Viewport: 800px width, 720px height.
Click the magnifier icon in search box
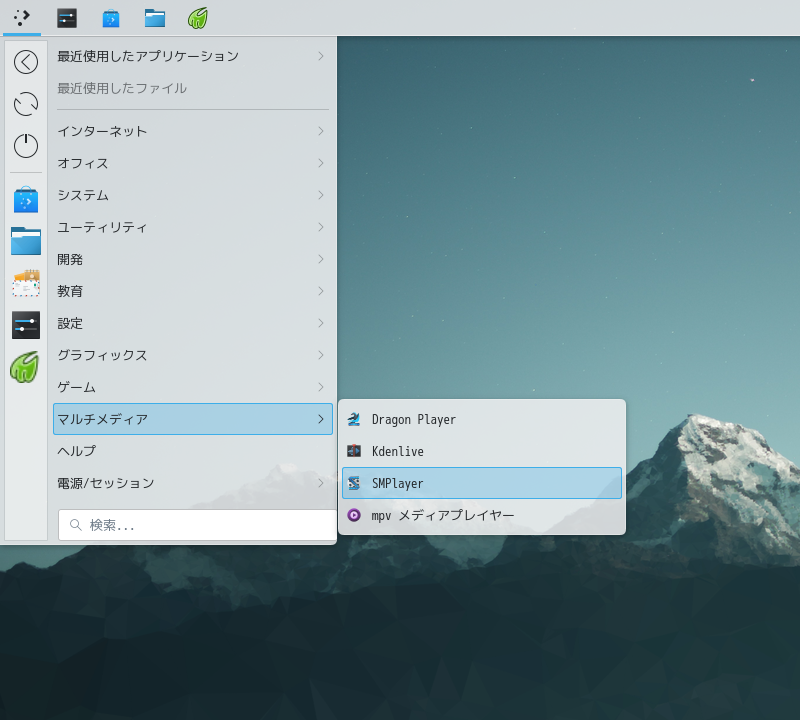tap(76, 525)
